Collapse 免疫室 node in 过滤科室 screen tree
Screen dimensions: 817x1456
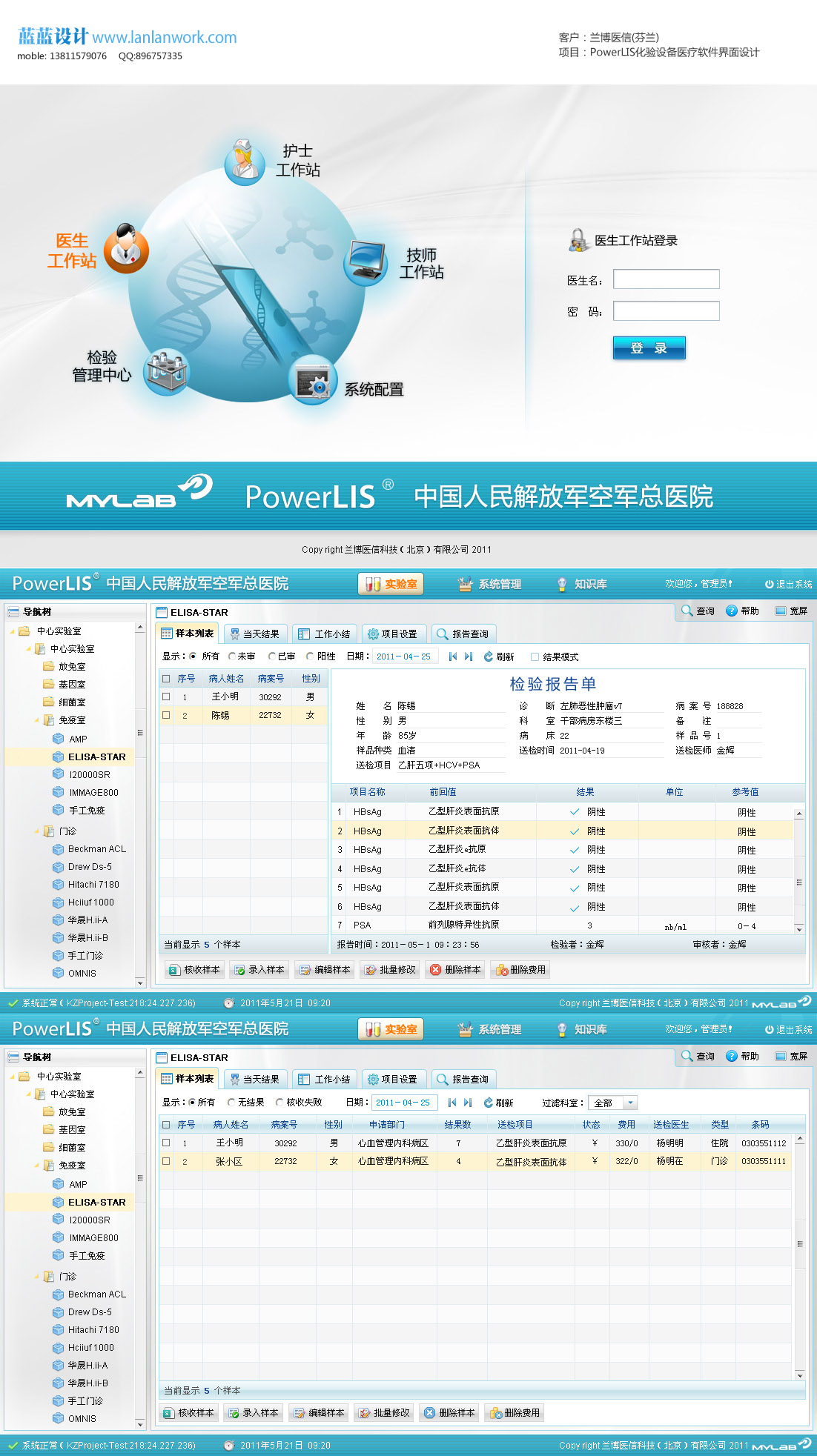click(36, 1166)
